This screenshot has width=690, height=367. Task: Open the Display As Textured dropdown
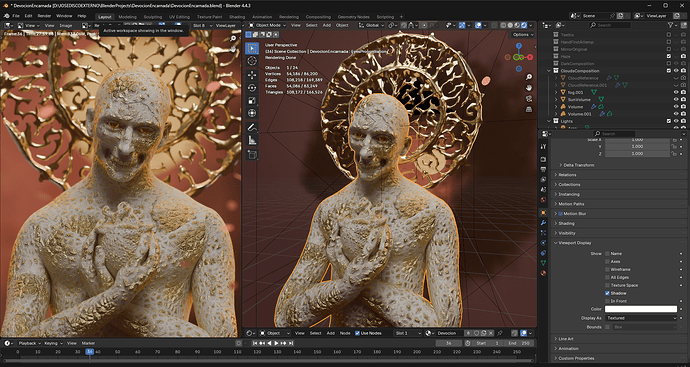(641, 318)
